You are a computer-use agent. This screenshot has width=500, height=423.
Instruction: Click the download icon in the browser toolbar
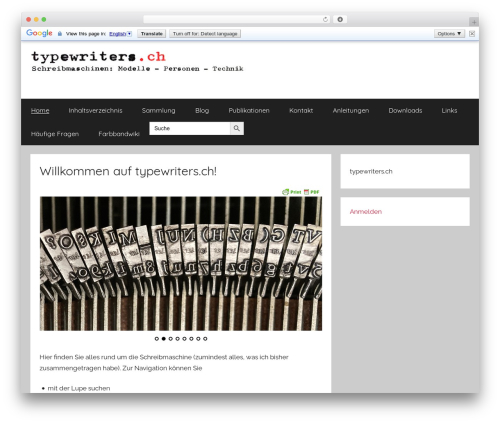(340, 19)
